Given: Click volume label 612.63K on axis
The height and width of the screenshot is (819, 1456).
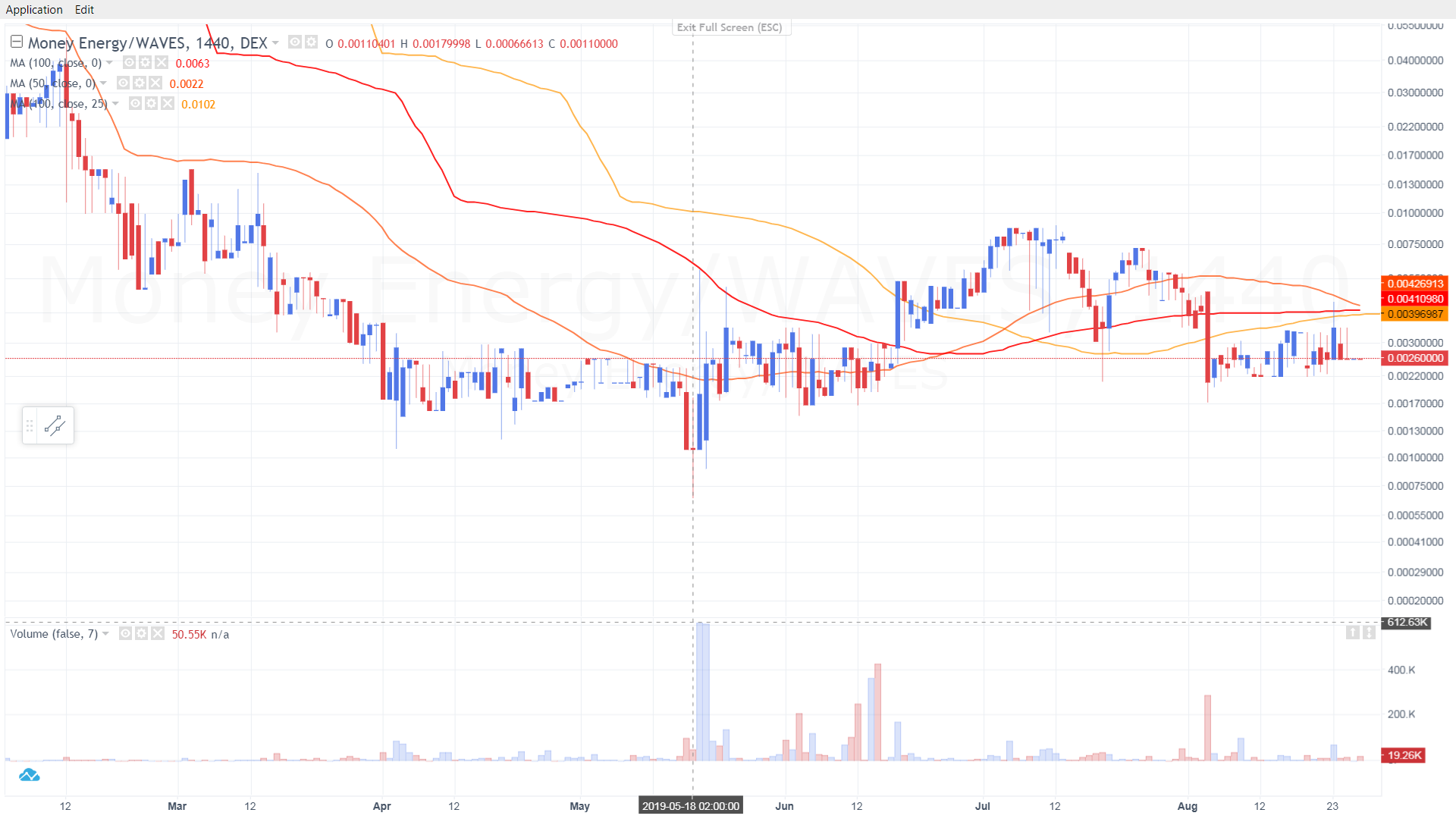Looking at the screenshot, I should (x=1407, y=623).
